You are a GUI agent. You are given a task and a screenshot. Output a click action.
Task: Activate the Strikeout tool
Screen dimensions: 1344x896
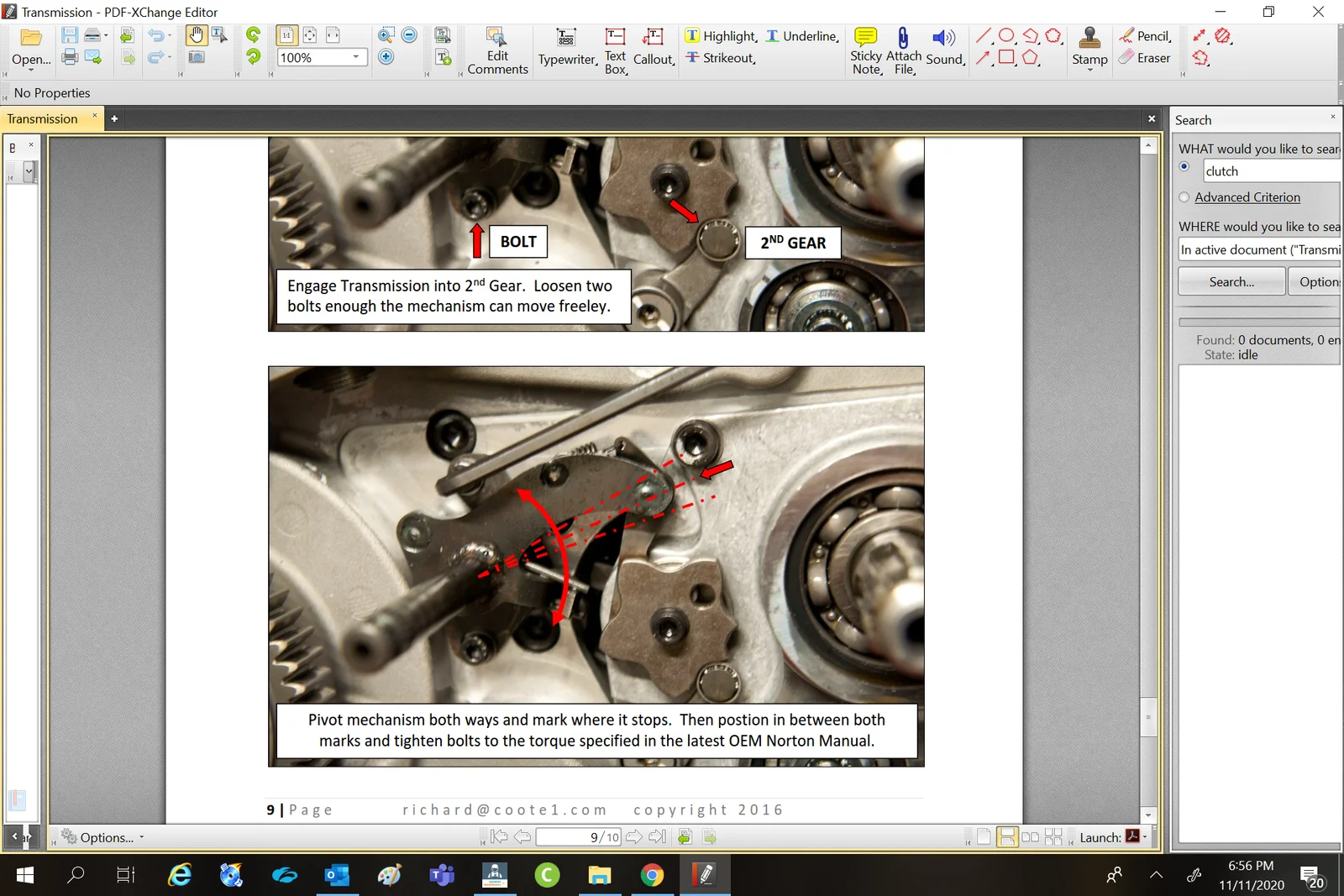click(720, 58)
